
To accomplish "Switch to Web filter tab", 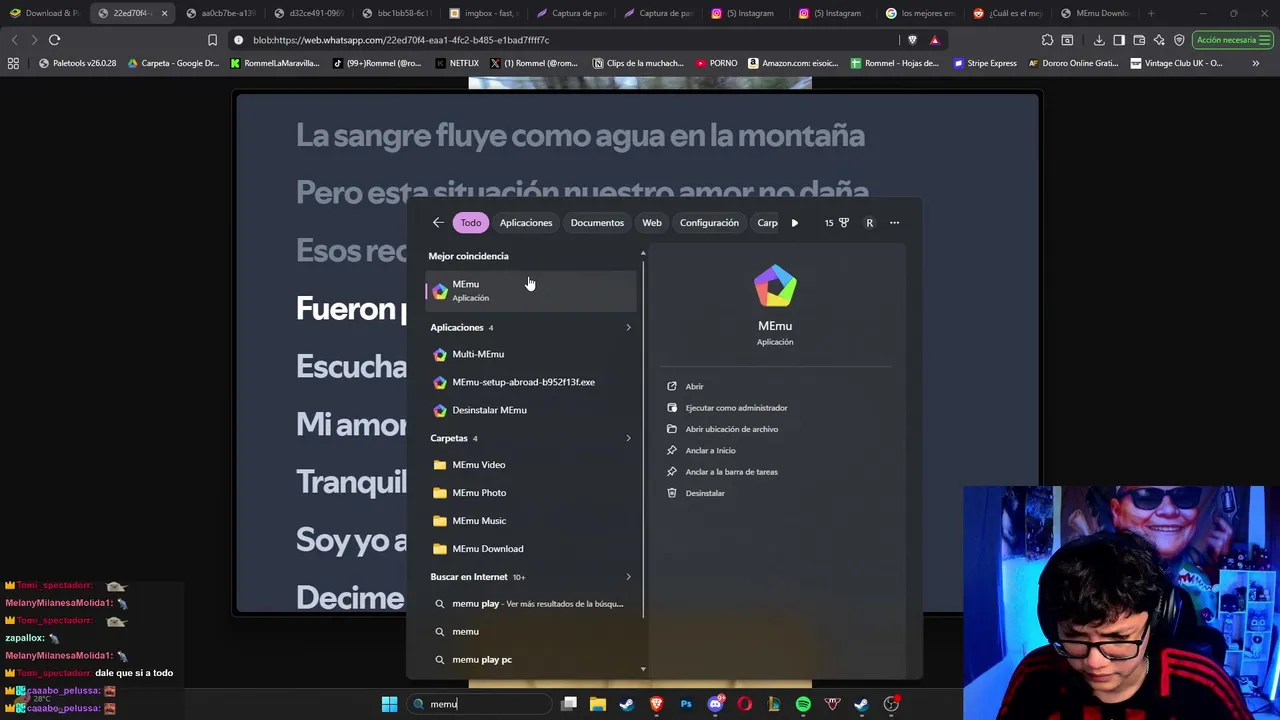I will coord(652,223).
